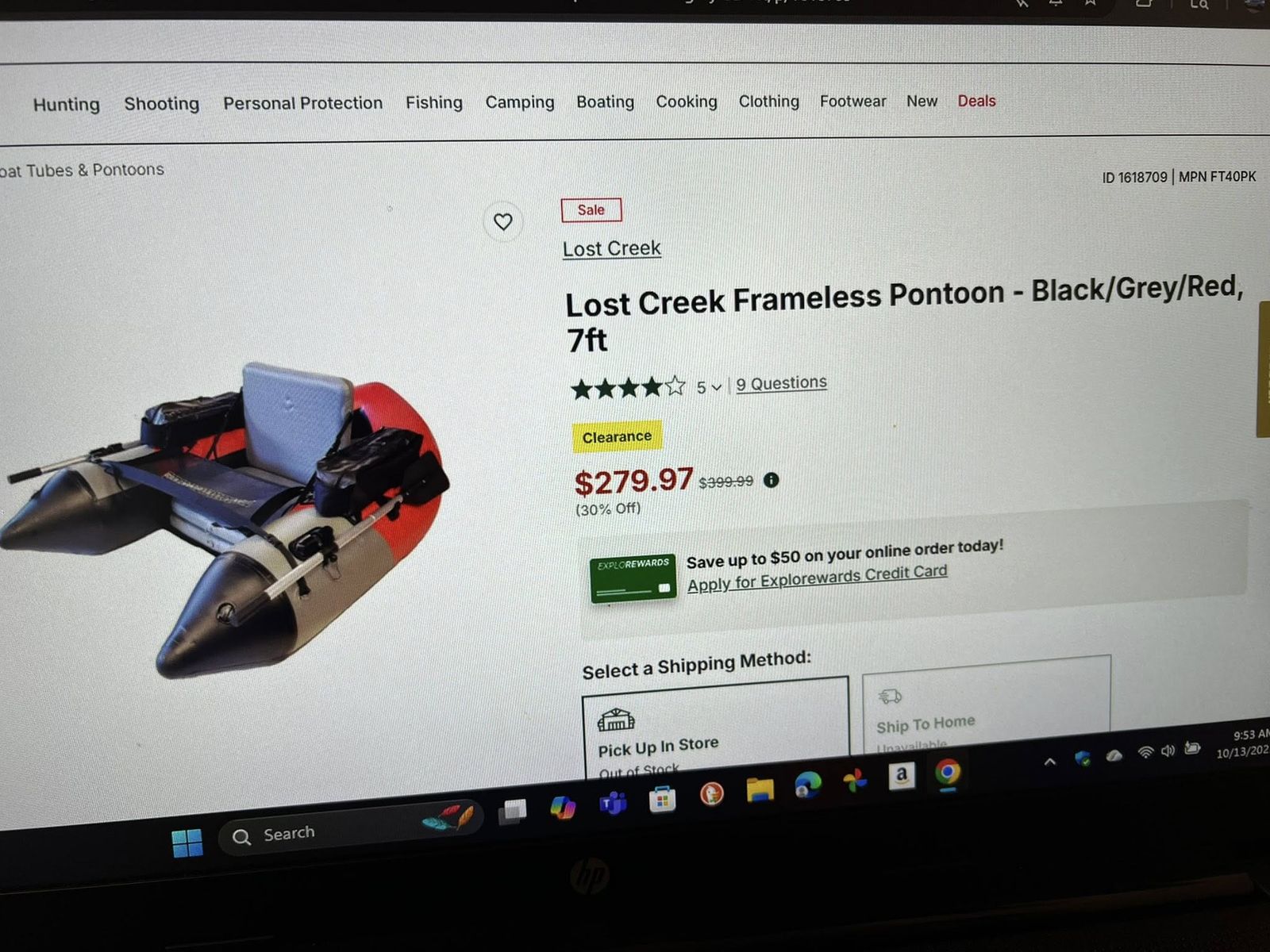Launch Amazon app from taskbar

pyautogui.click(x=901, y=776)
